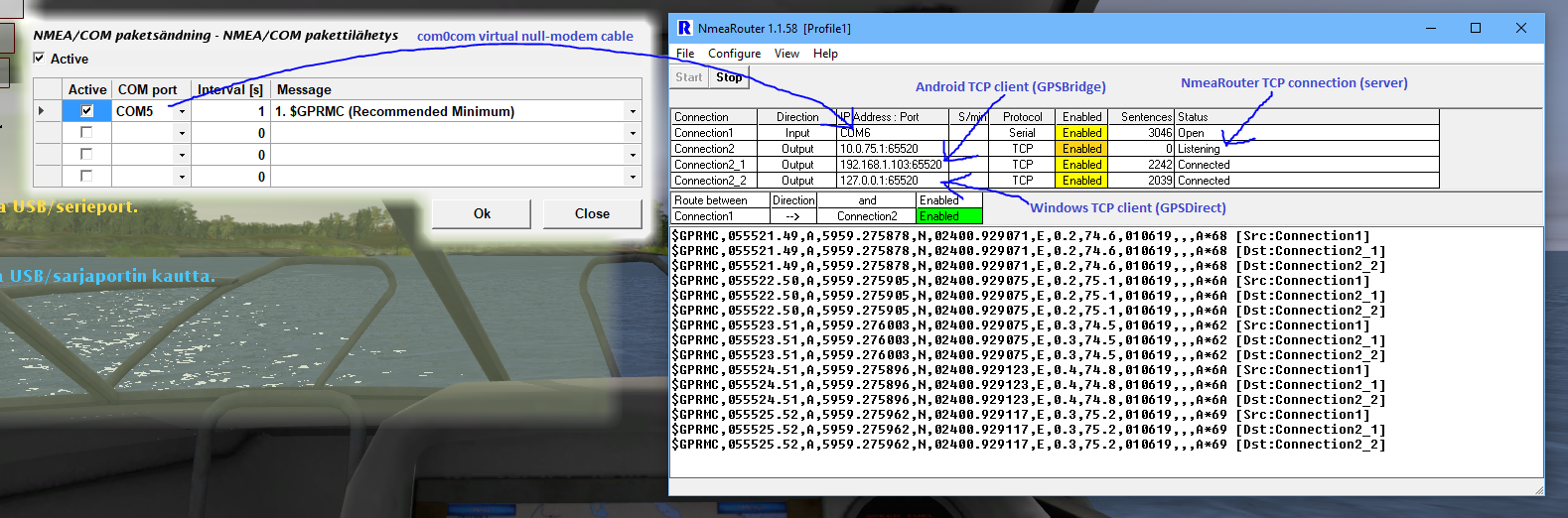Uncheck the Active checkbox in the COM5 row
1568x518 pixels.
coord(86,111)
